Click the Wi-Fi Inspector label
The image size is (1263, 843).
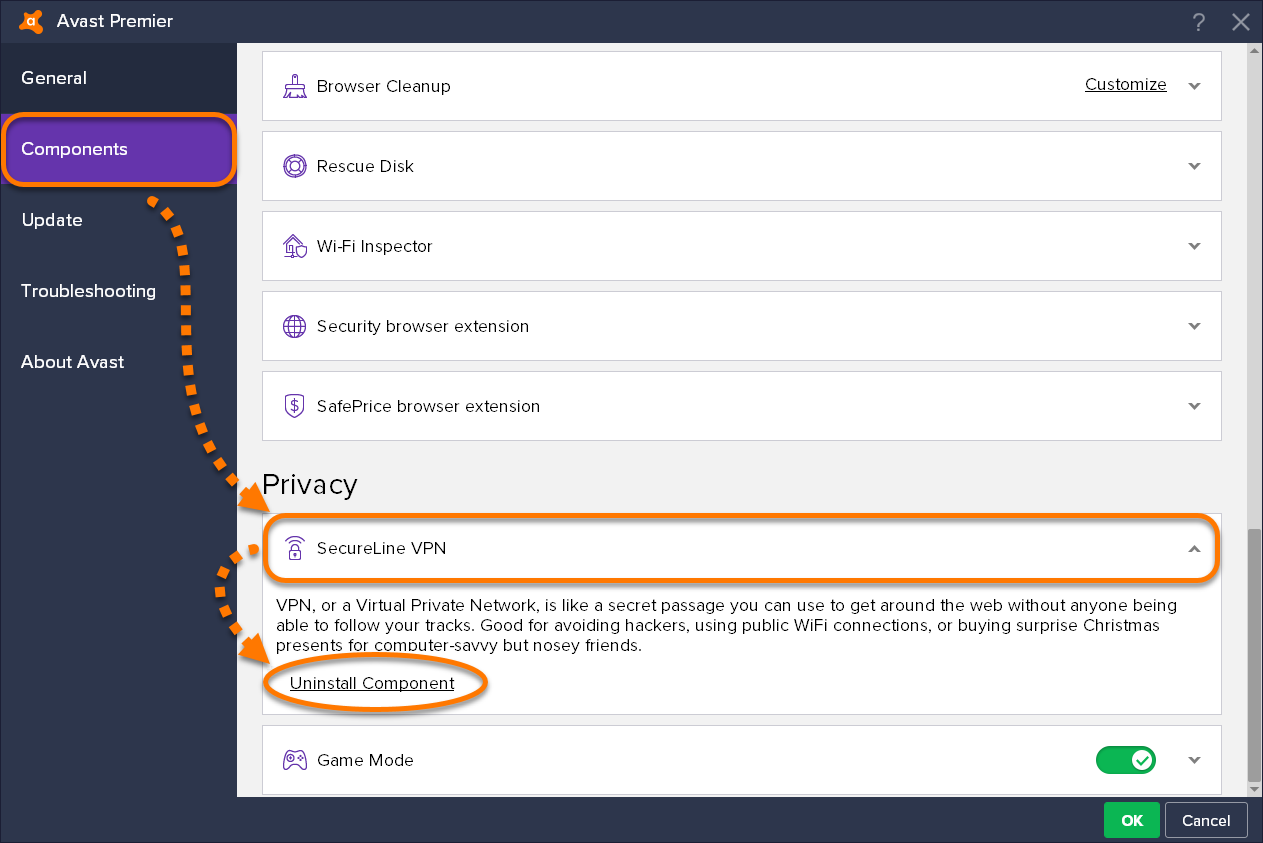(375, 246)
